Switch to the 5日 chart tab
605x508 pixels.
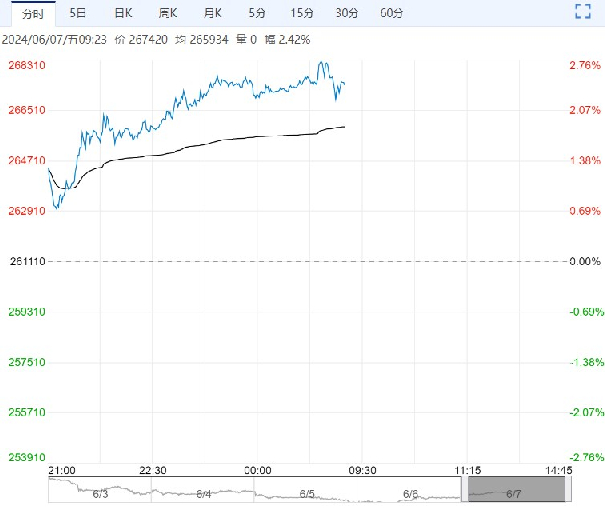[x=77, y=13]
